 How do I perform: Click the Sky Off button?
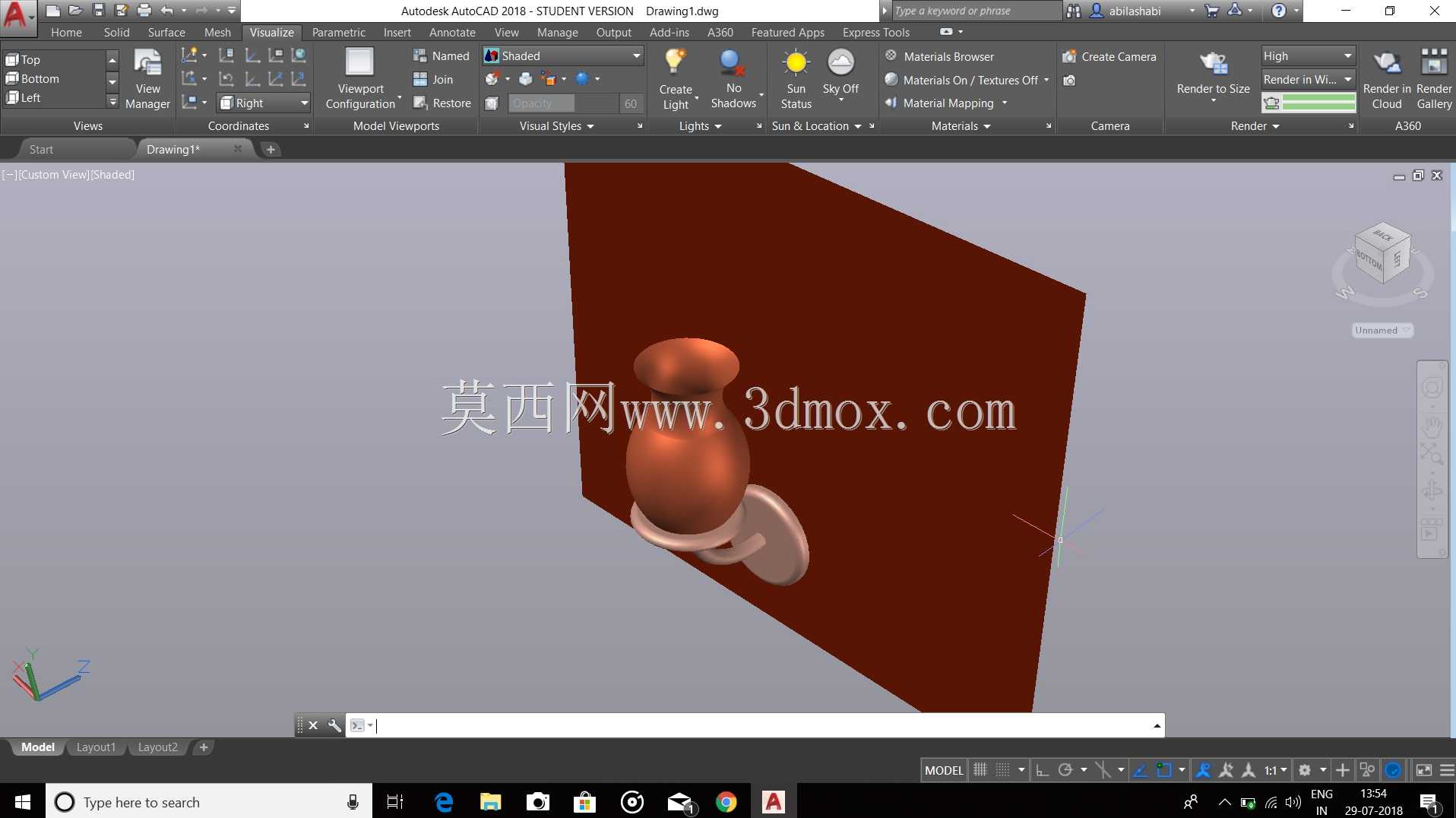(840, 76)
